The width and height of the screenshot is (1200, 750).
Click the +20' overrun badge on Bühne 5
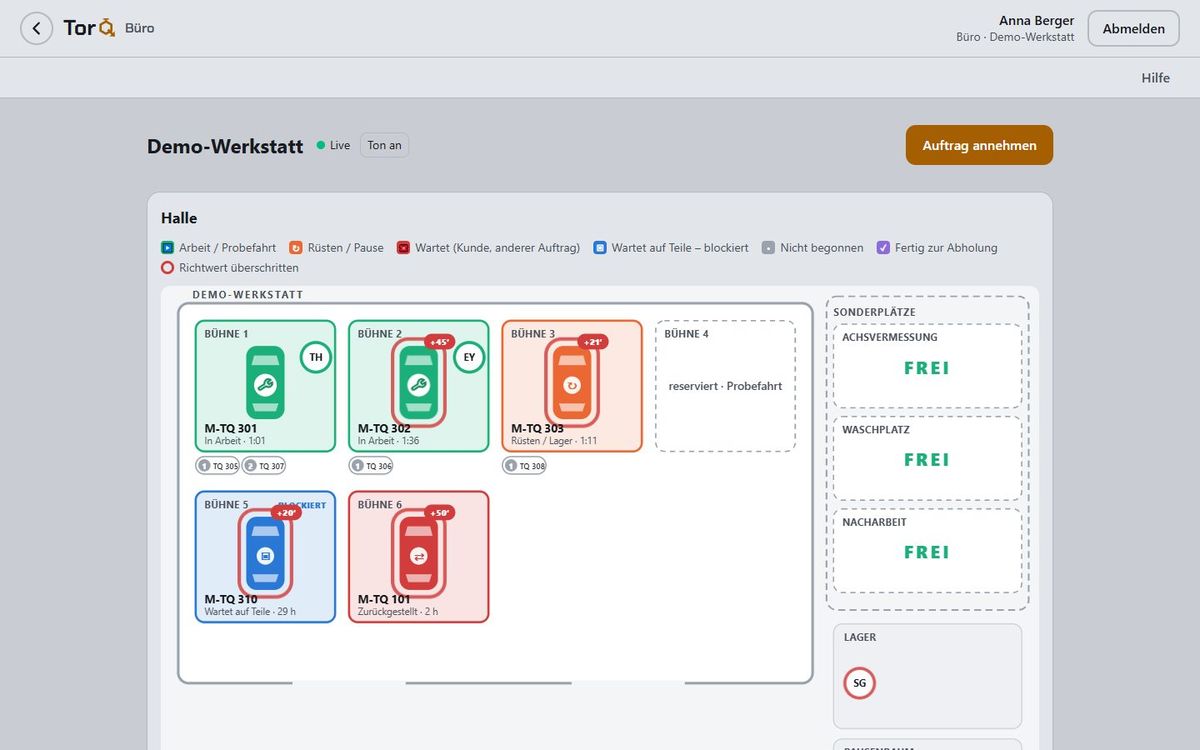coord(286,513)
